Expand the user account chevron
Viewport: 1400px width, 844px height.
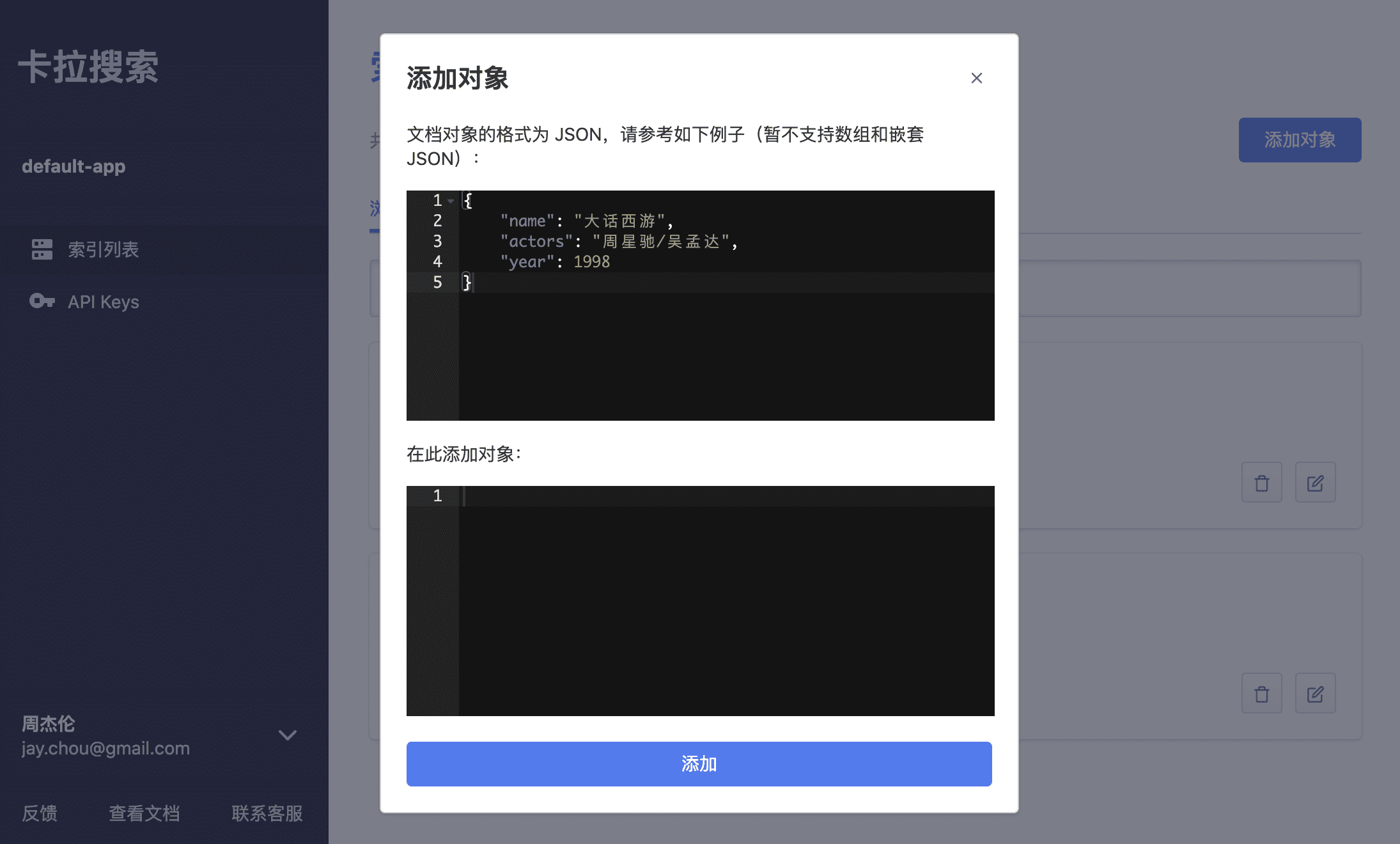(288, 735)
